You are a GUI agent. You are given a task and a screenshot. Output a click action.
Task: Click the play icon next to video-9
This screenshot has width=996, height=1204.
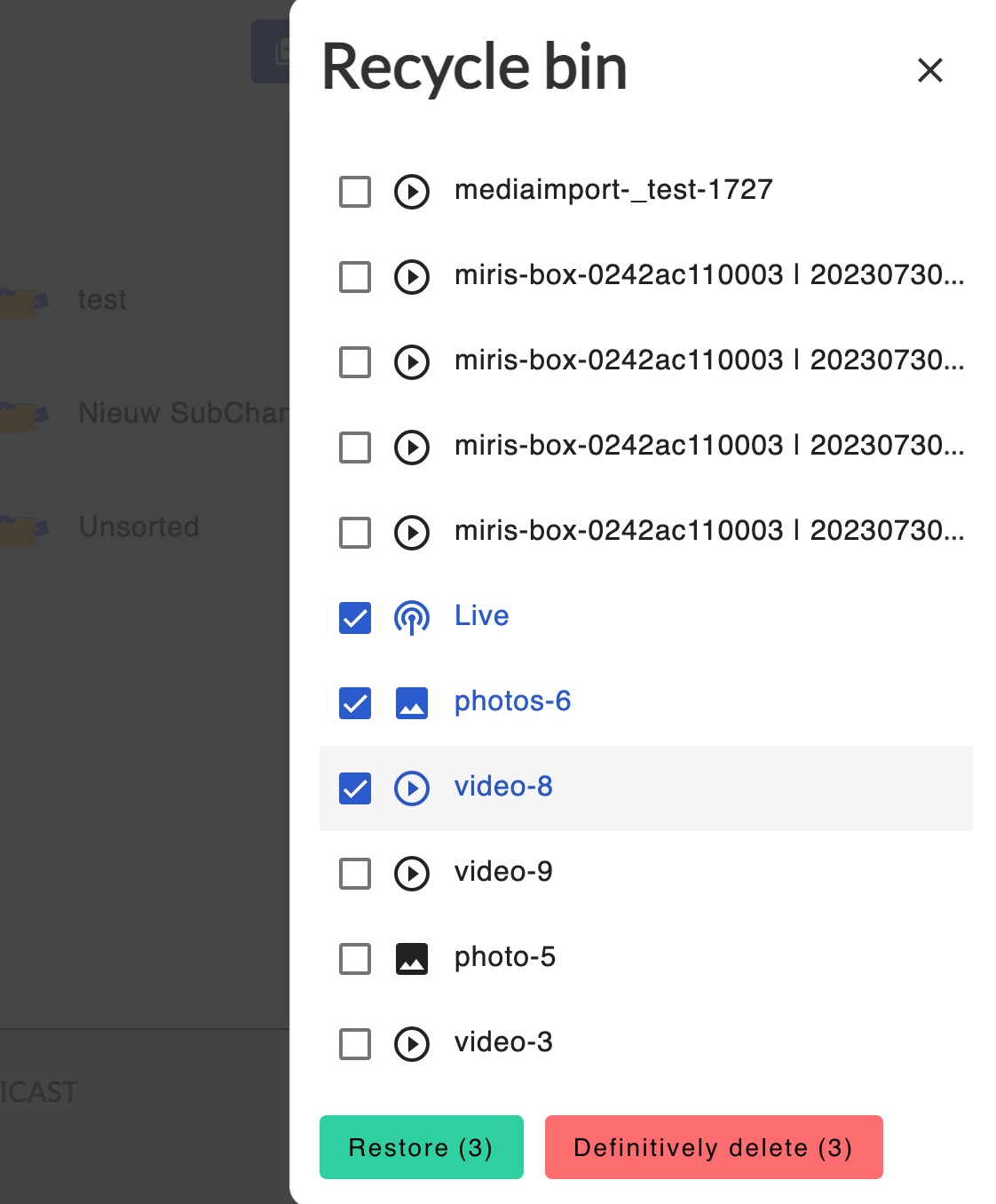[412, 874]
